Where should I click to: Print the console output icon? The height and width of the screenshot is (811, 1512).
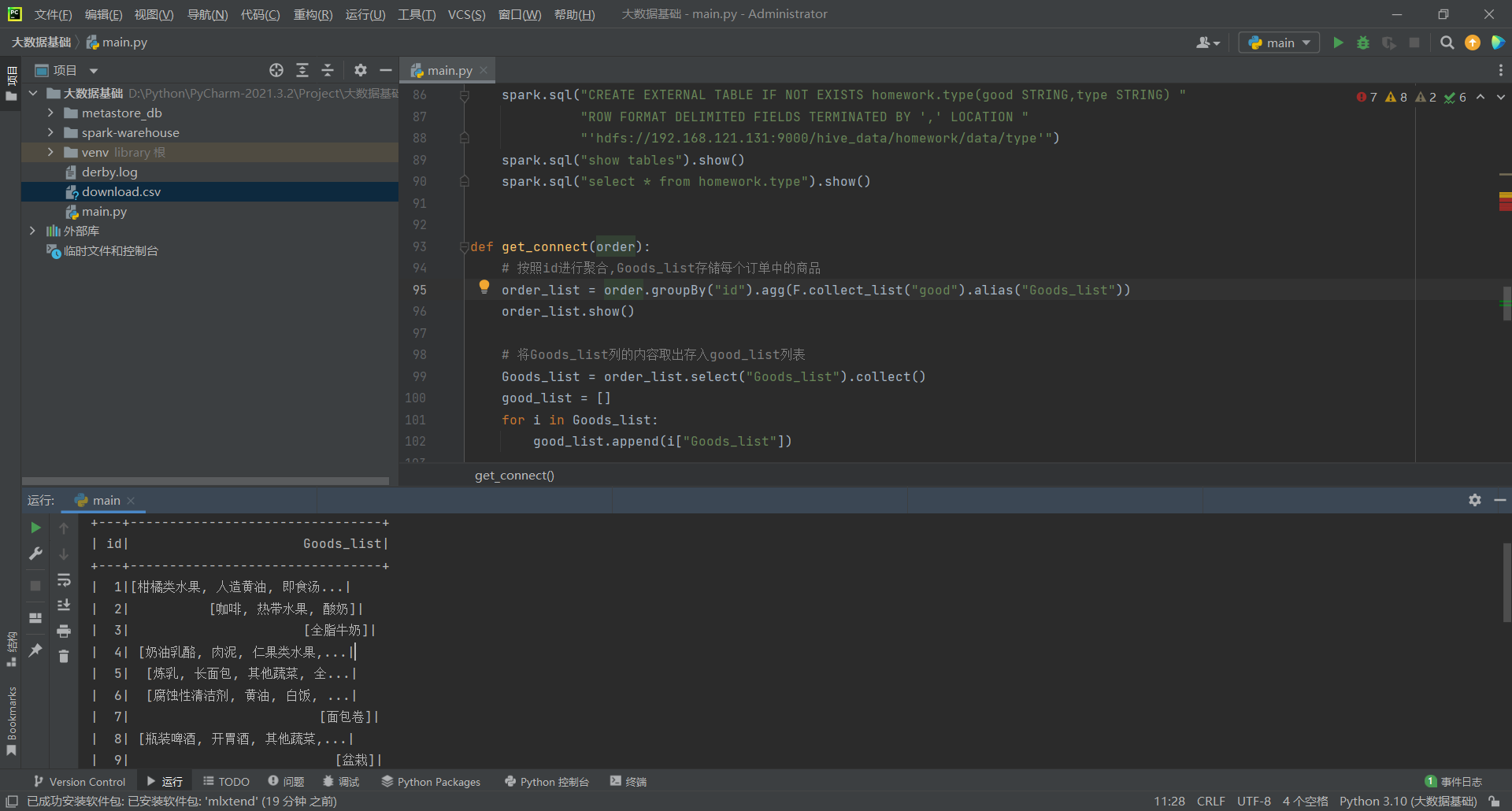[x=64, y=631]
